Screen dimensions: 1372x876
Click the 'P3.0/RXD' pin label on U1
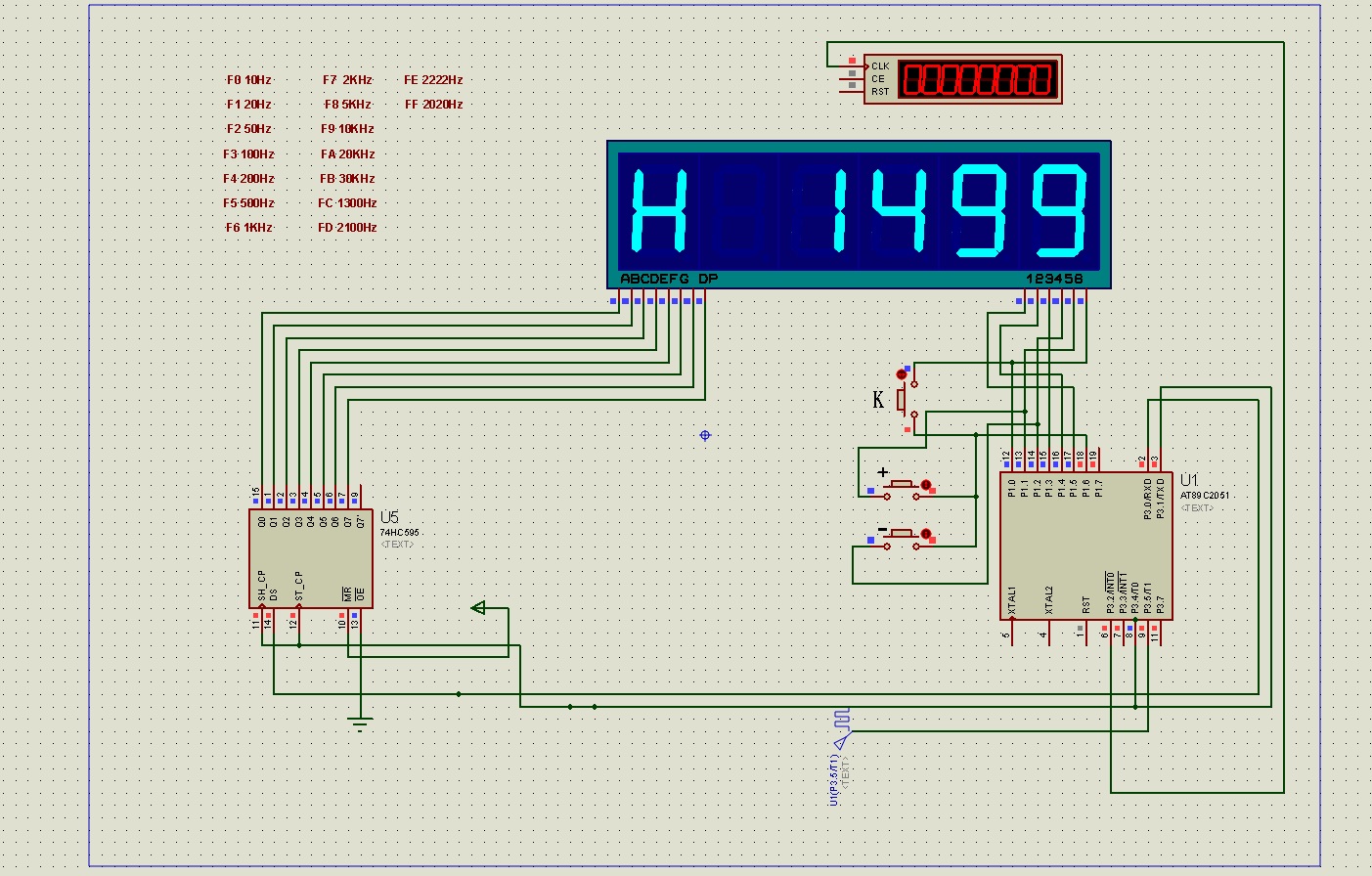click(1148, 498)
